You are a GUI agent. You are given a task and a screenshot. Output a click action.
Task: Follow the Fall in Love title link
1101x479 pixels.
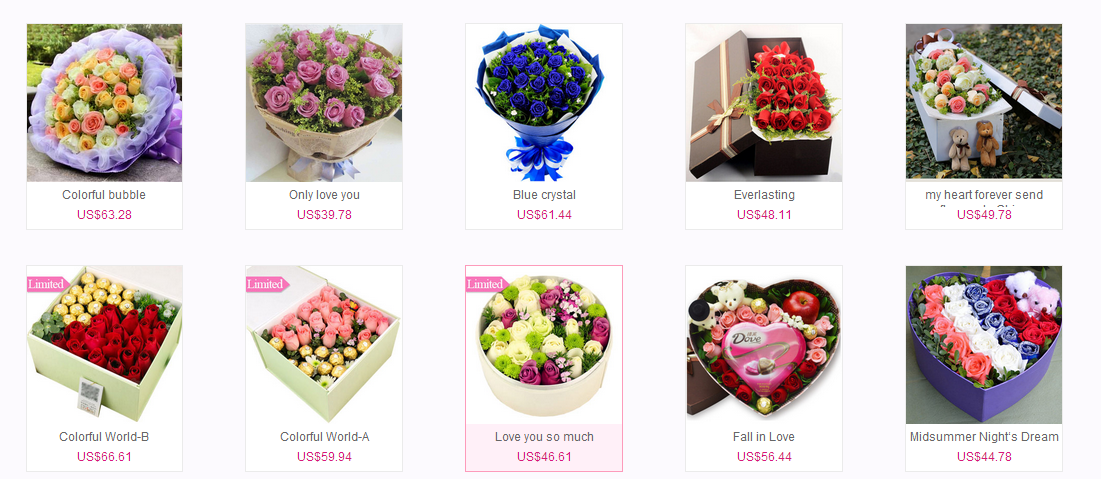pyautogui.click(x=764, y=437)
